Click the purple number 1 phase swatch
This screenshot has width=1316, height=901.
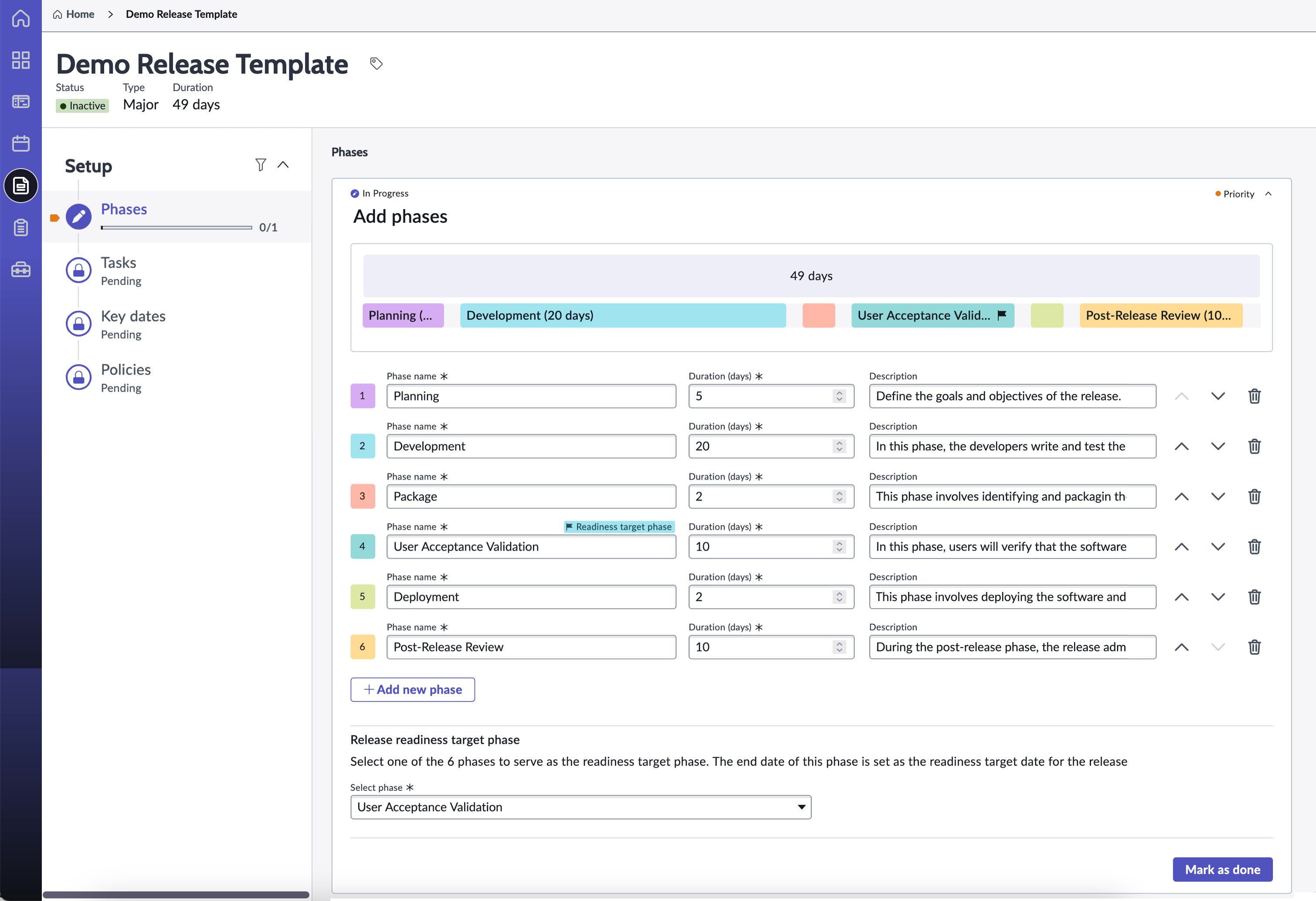click(x=363, y=396)
